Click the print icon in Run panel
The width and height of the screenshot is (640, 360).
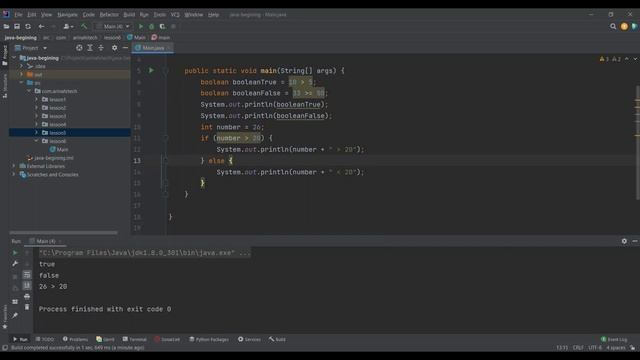tap(27, 296)
